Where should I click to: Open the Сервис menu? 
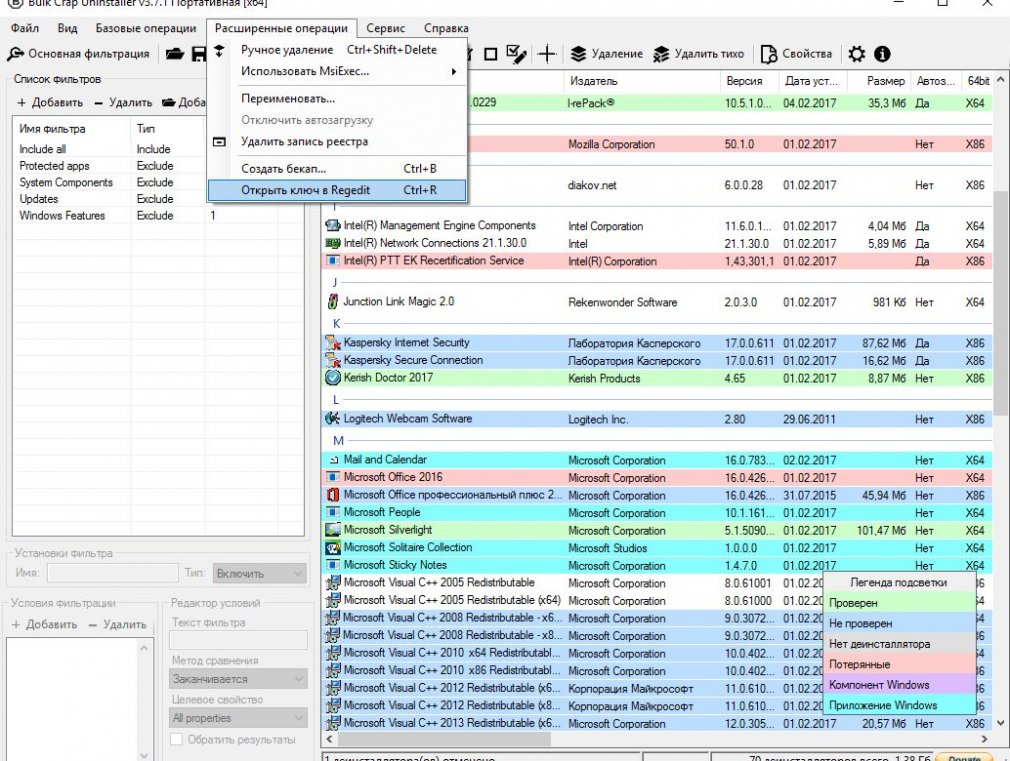tap(385, 28)
